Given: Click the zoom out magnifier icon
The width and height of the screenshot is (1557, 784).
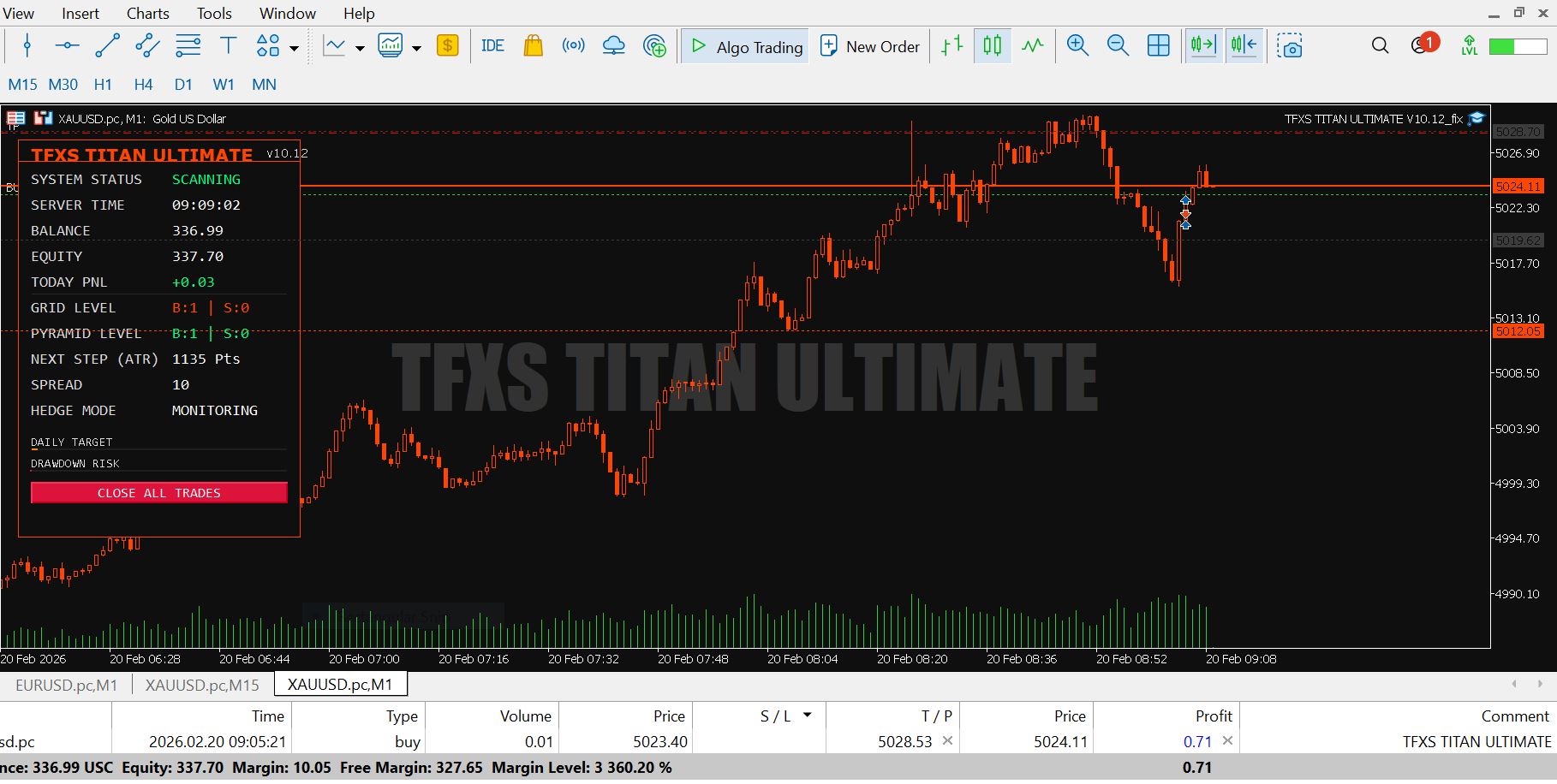Looking at the screenshot, I should pos(1118,46).
